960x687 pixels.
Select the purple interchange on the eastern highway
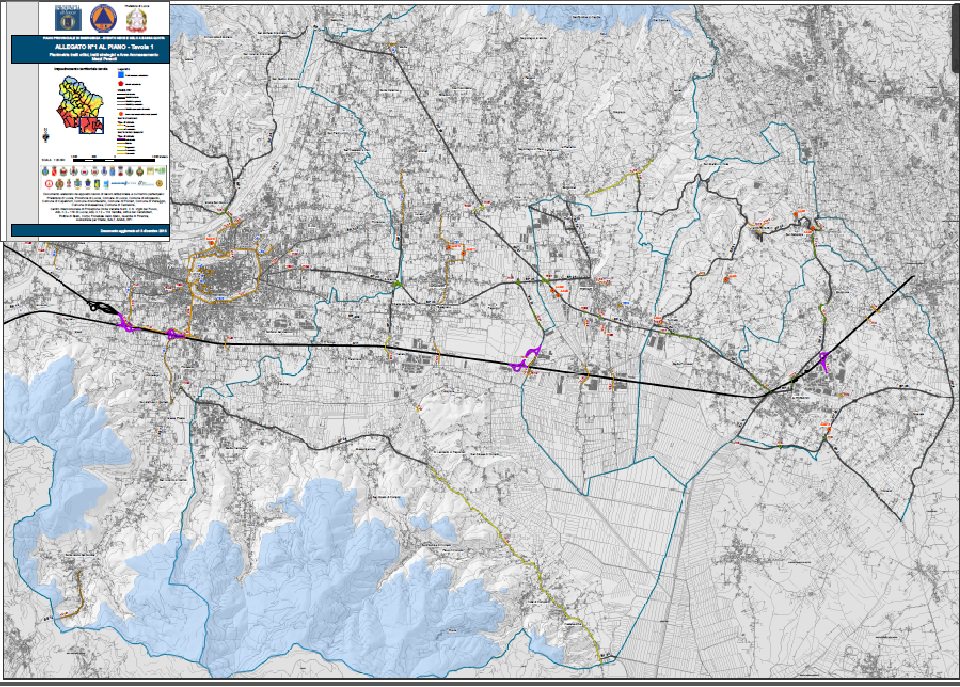(x=824, y=362)
